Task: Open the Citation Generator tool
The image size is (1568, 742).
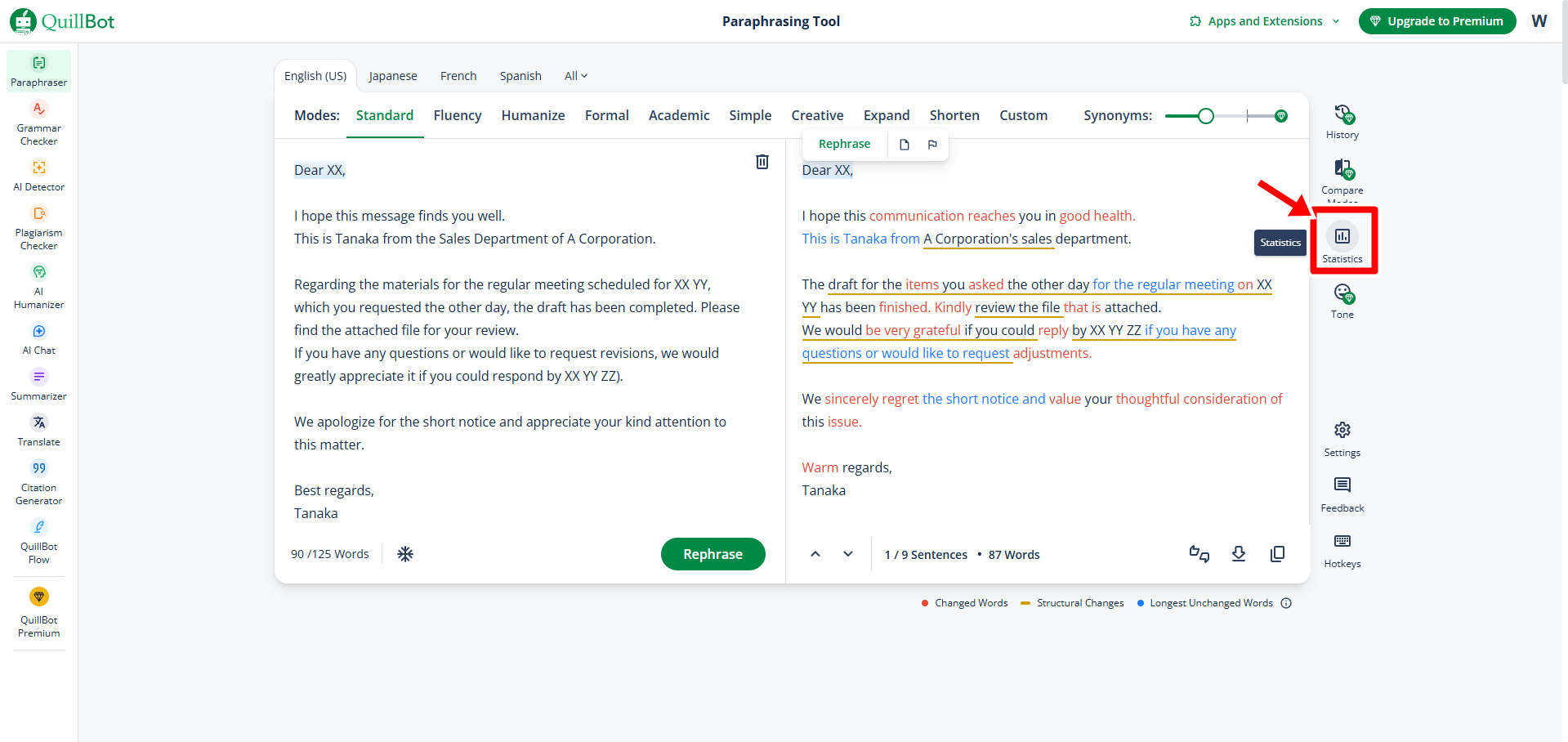Action: pyautogui.click(x=39, y=483)
